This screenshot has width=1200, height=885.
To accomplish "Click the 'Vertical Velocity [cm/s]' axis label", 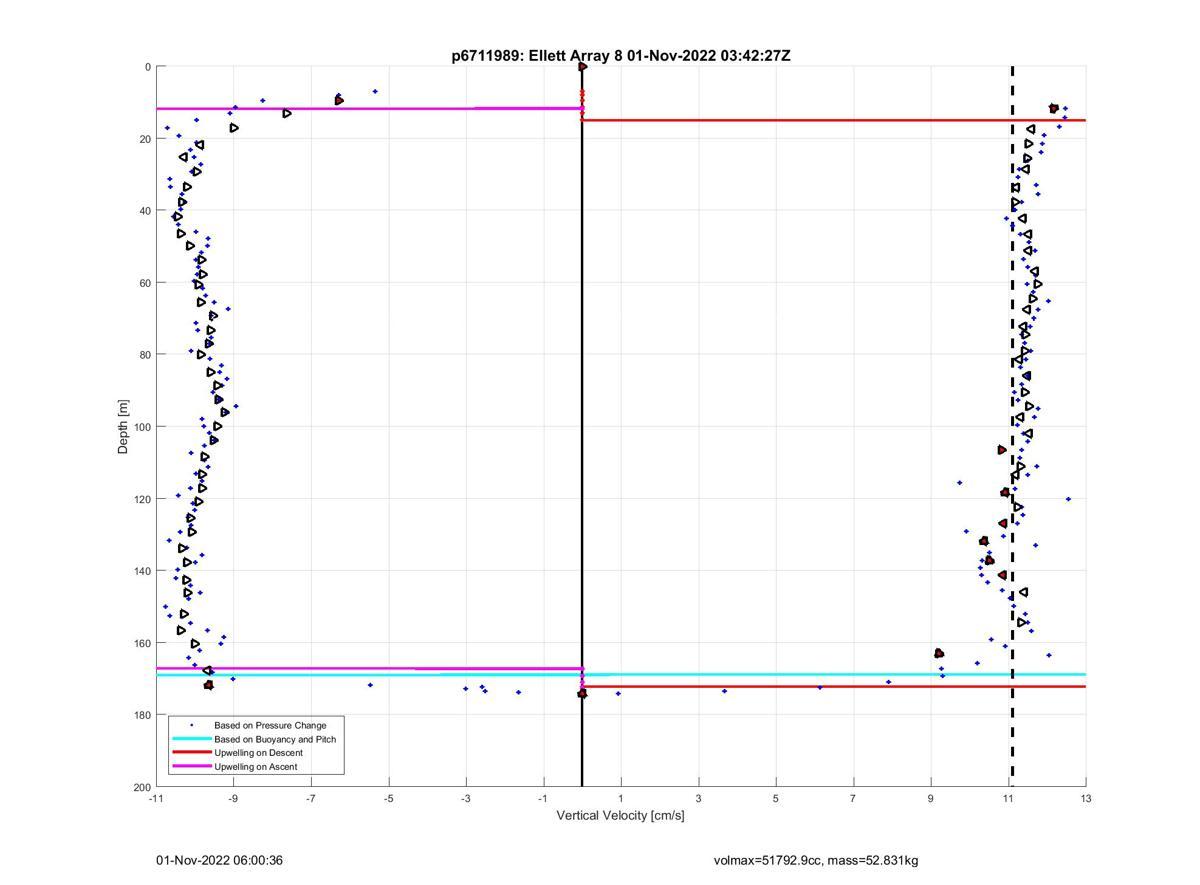I will pos(620,816).
